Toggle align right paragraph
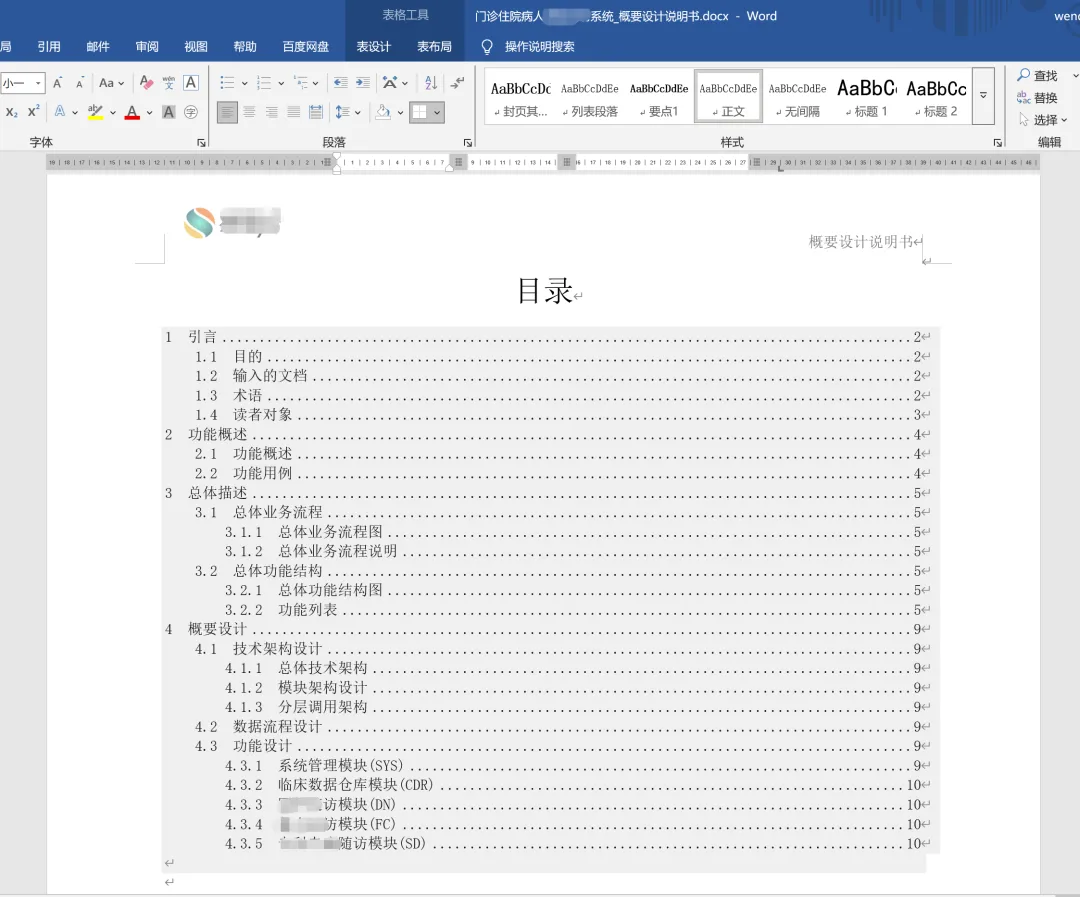This screenshot has width=1080, height=897. point(271,112)
